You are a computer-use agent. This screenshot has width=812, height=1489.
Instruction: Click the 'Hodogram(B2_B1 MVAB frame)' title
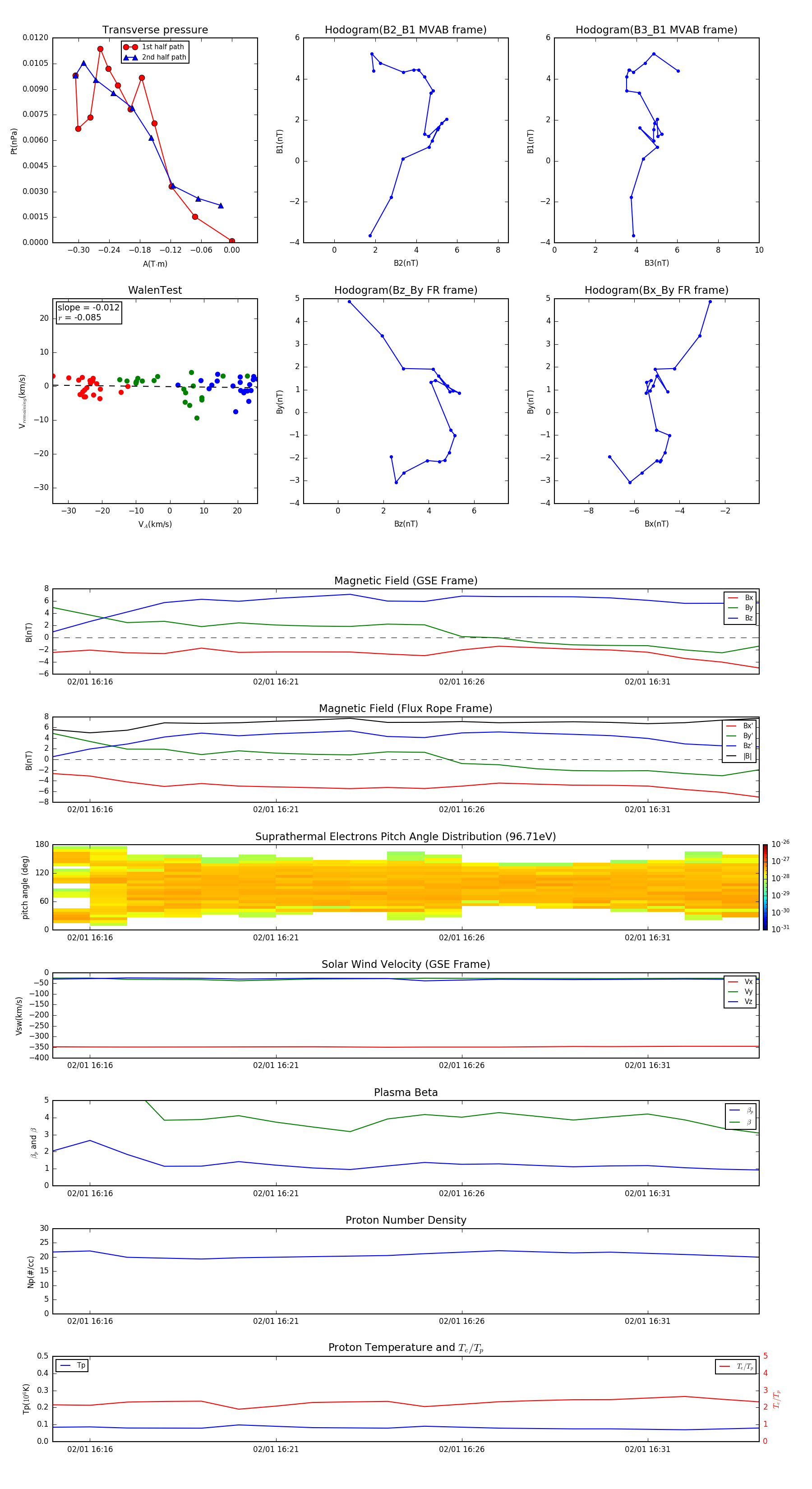[406, 30]
